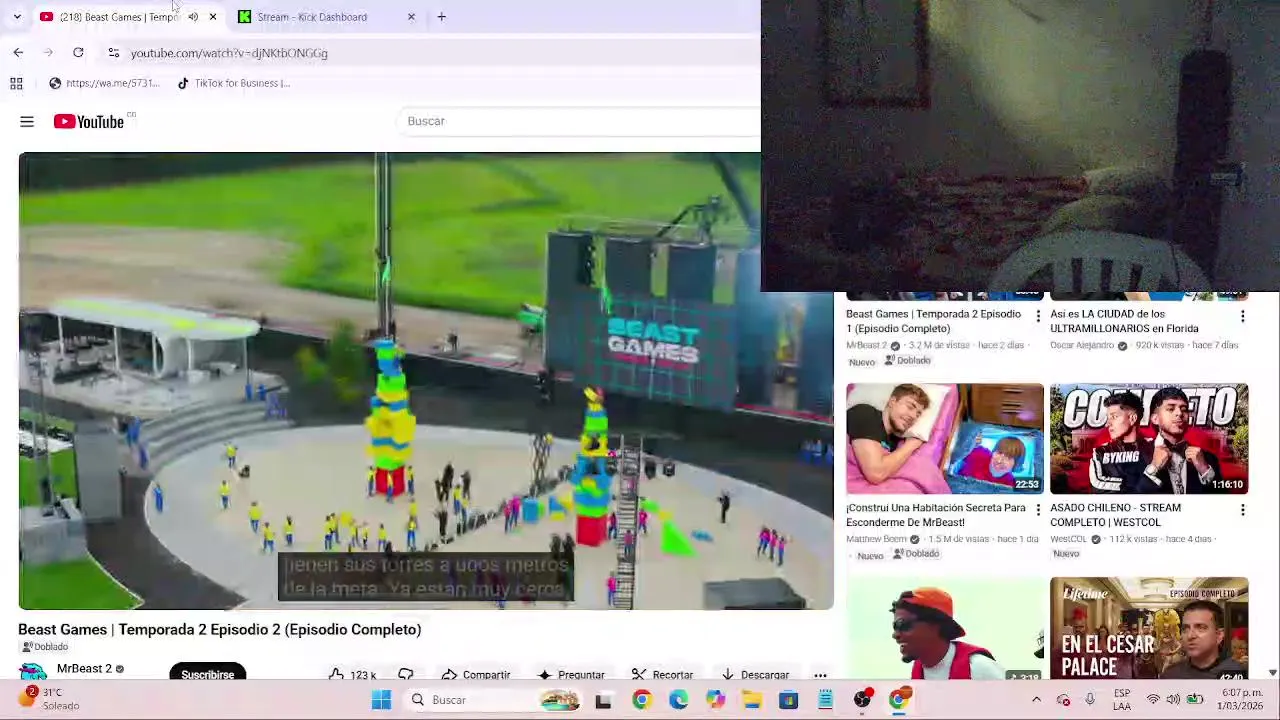Dislike the video with thumbs down
Screen dimensions: 1280x720
406,675
